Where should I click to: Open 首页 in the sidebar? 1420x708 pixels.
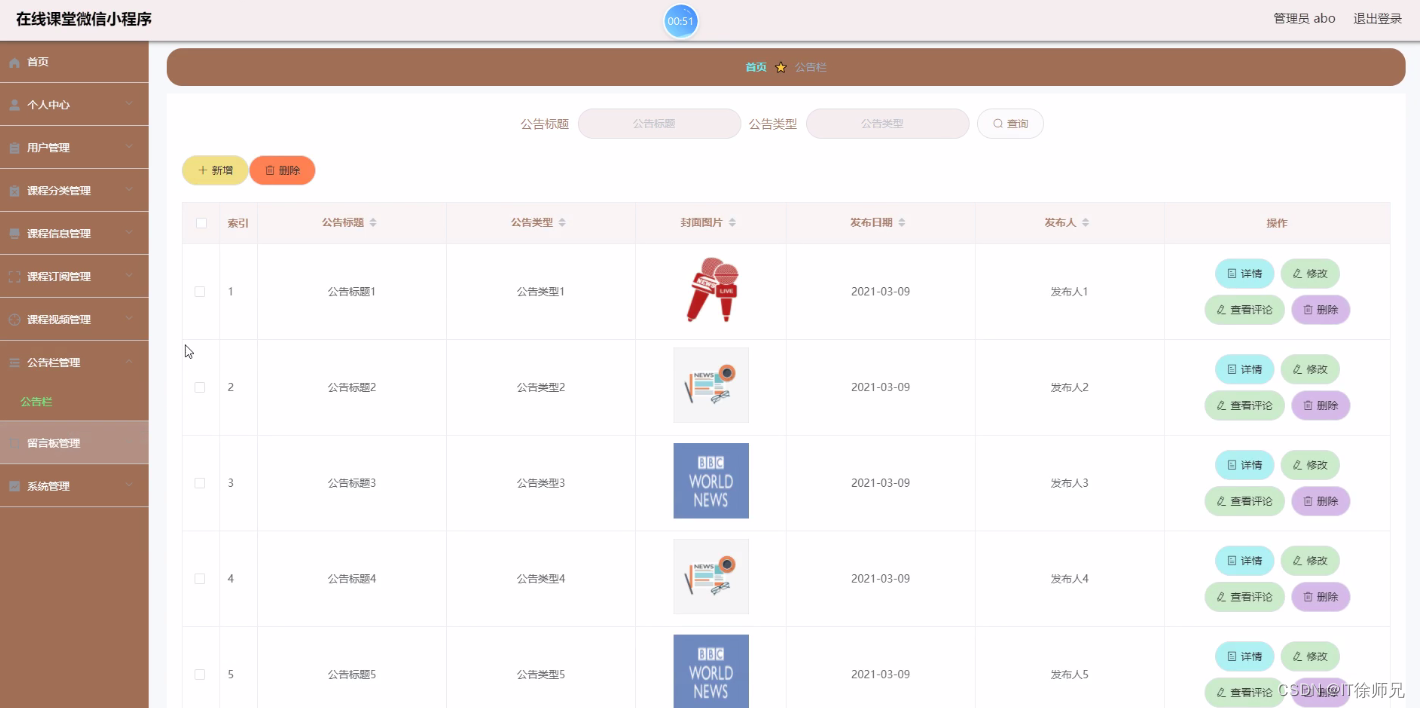[74, 62]
